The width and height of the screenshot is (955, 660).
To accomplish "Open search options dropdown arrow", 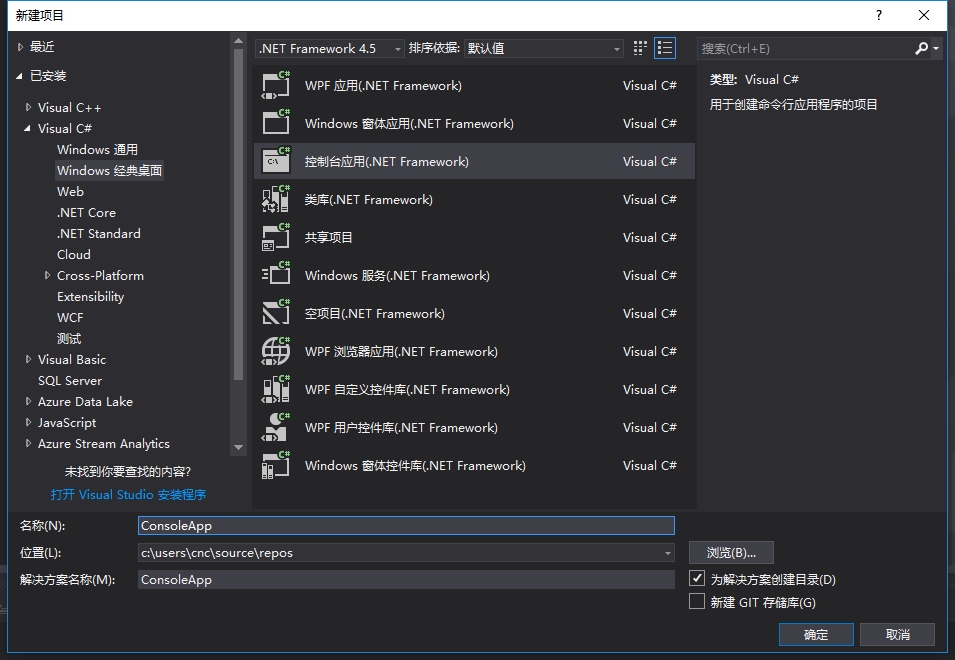I will (936, 48).
